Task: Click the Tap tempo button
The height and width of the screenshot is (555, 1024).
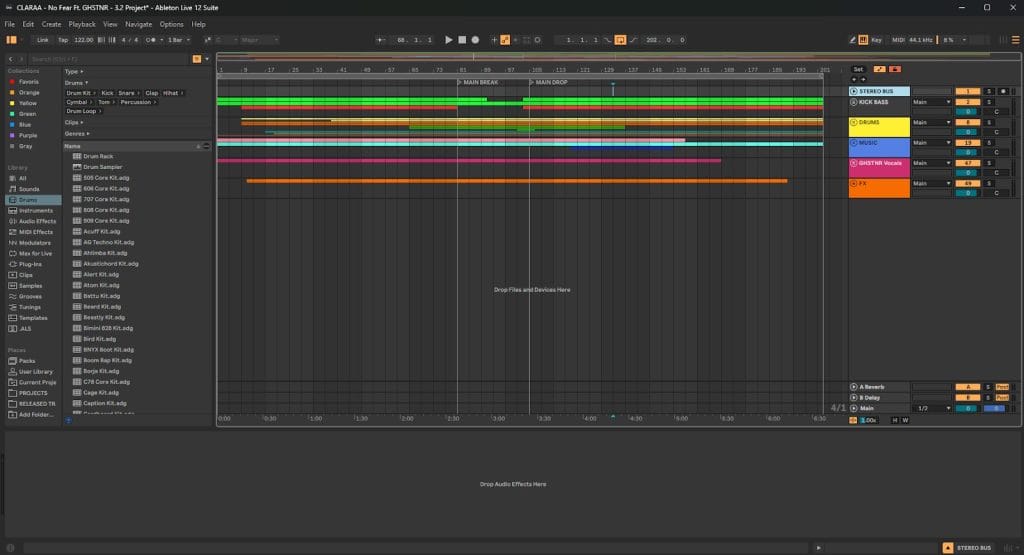Action: click(x=63, y=40)
